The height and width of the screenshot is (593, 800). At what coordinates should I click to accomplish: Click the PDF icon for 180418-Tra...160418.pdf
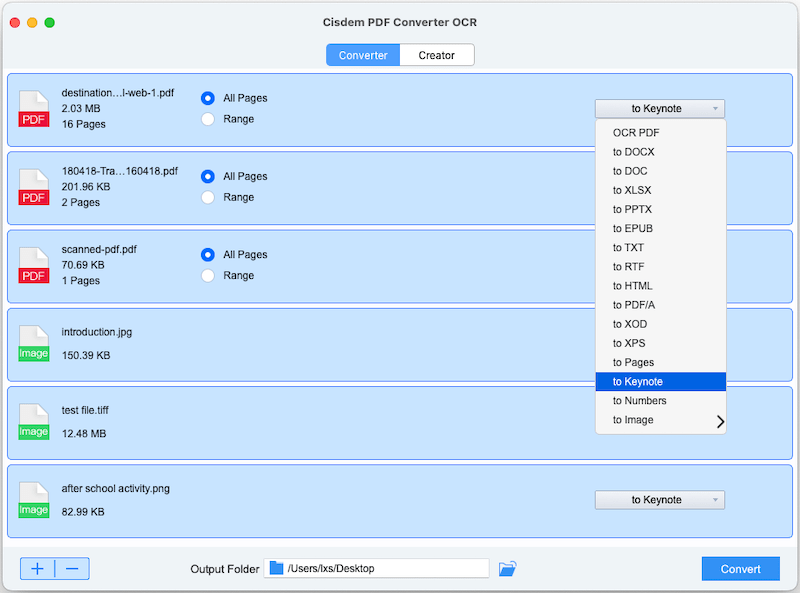tap(33, 187)
